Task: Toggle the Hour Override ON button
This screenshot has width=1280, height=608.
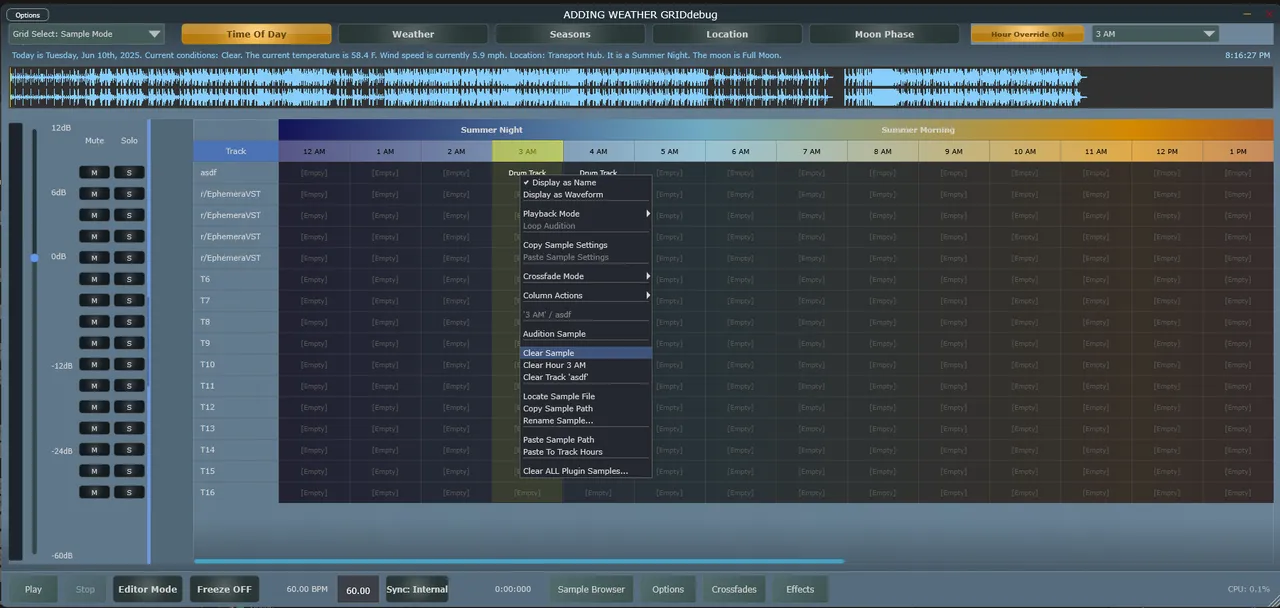Action: pos(1027,34)
